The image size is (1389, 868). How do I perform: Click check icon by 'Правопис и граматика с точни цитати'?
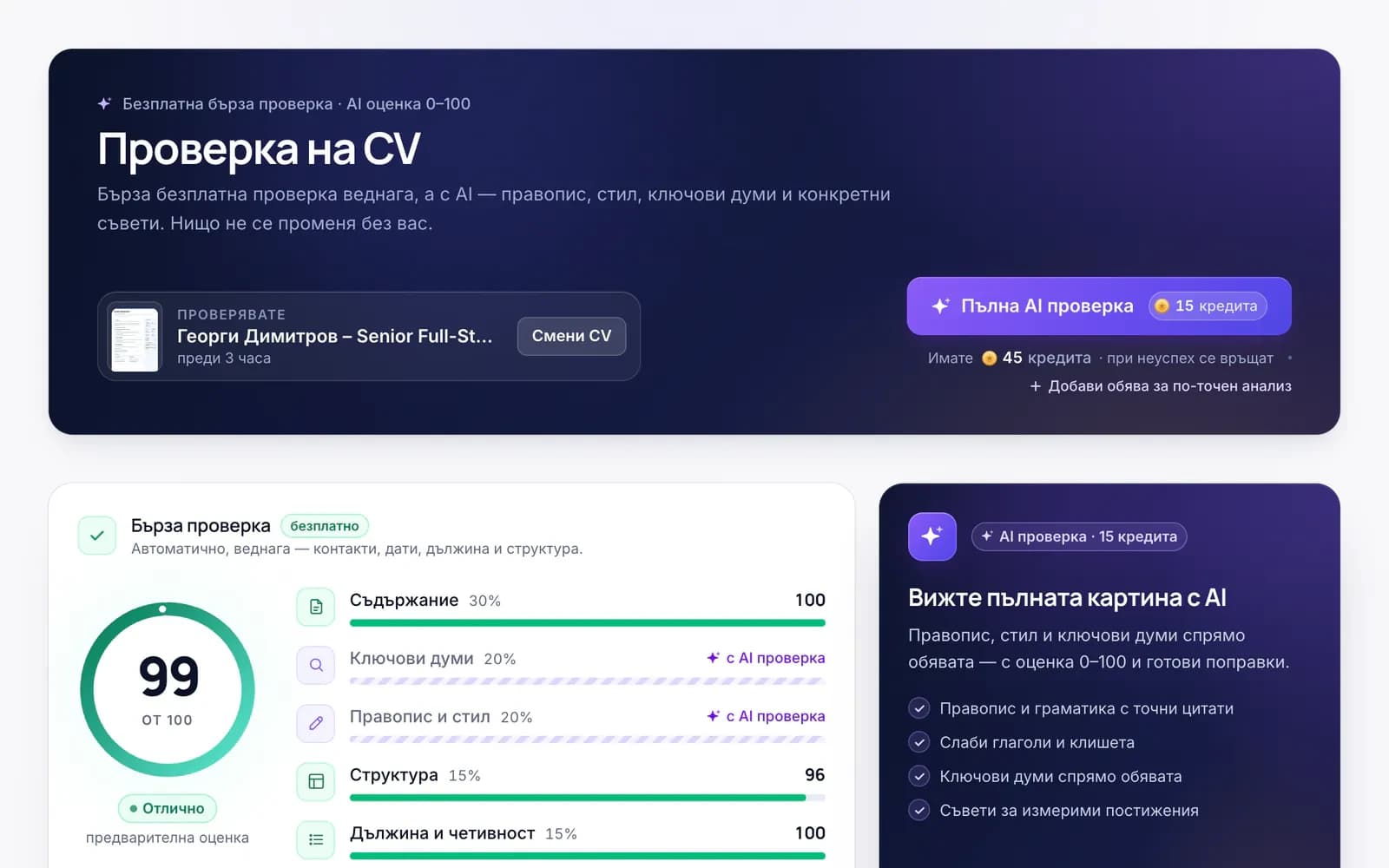click(919, 708)
